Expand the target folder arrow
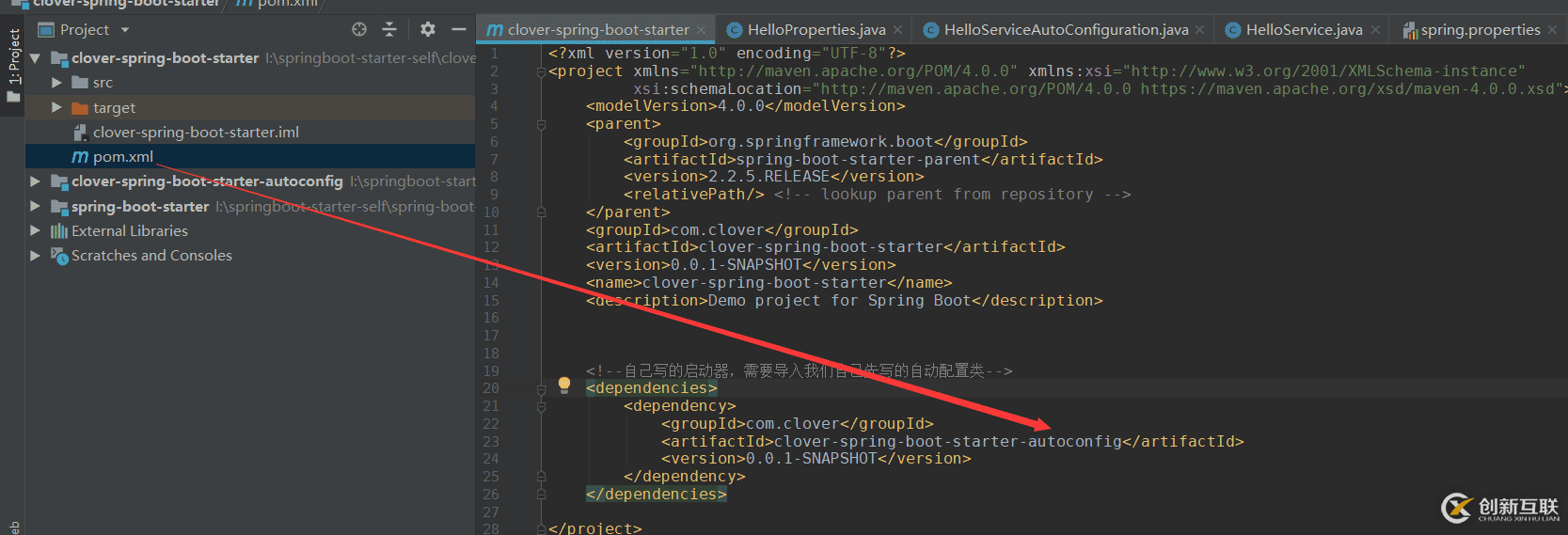 [56, 108]
